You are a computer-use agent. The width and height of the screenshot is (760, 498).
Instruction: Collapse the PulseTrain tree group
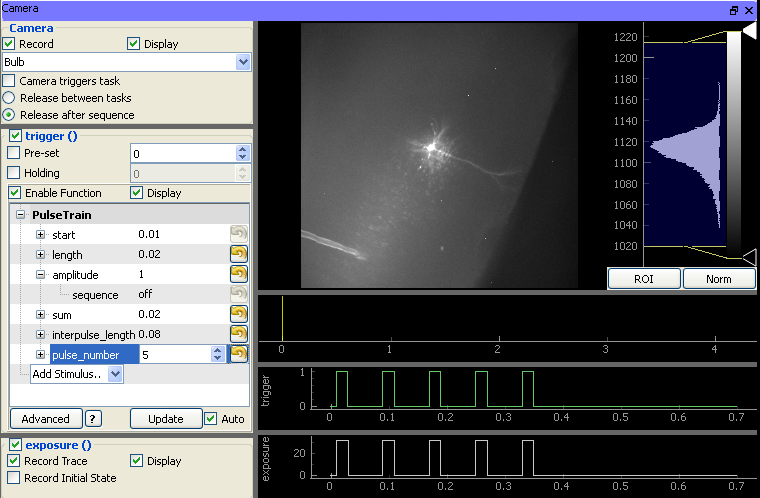pos(20,214)
